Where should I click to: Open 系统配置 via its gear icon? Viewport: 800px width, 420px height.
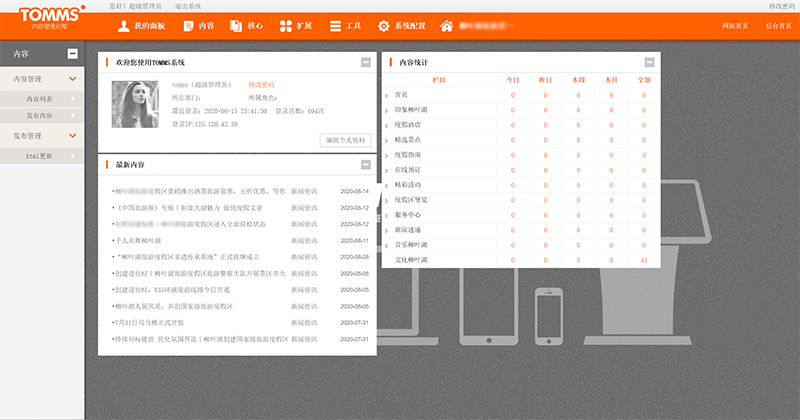(384, 26)
